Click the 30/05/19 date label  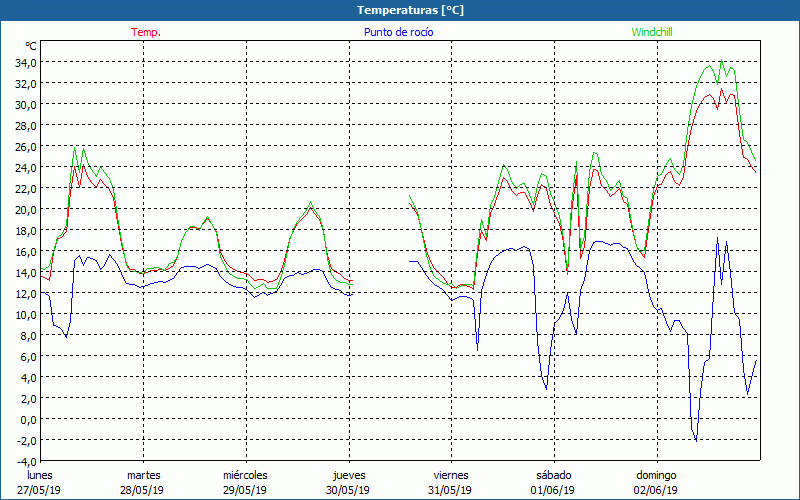click(347, 490)
